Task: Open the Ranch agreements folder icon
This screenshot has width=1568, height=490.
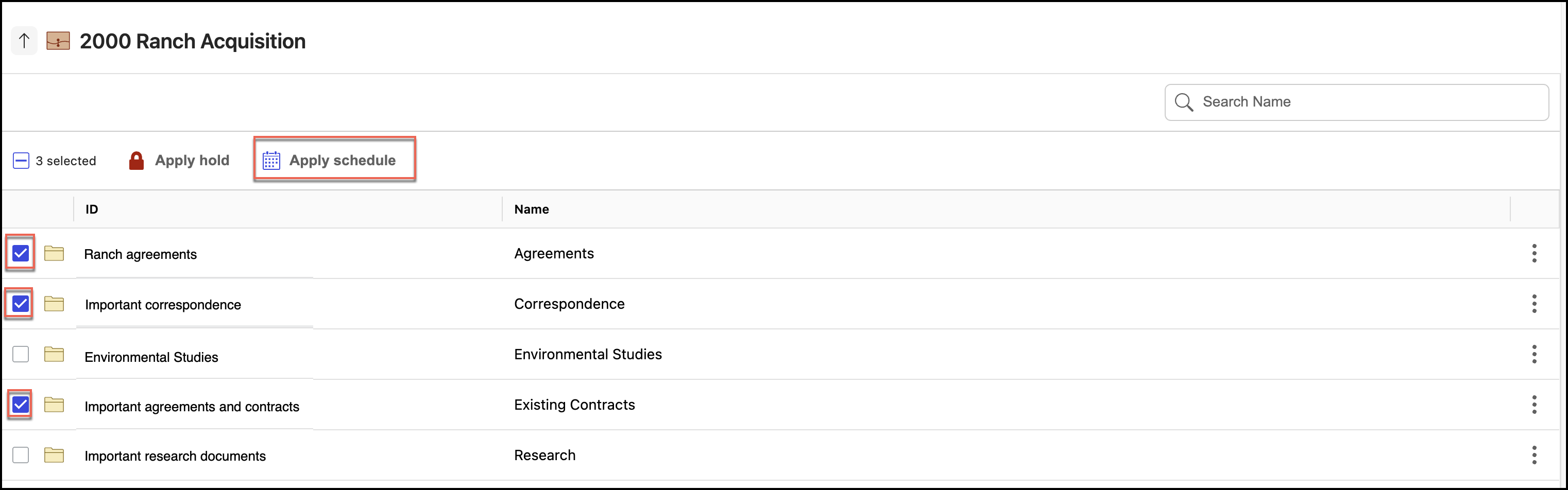Action: point(54,253)
